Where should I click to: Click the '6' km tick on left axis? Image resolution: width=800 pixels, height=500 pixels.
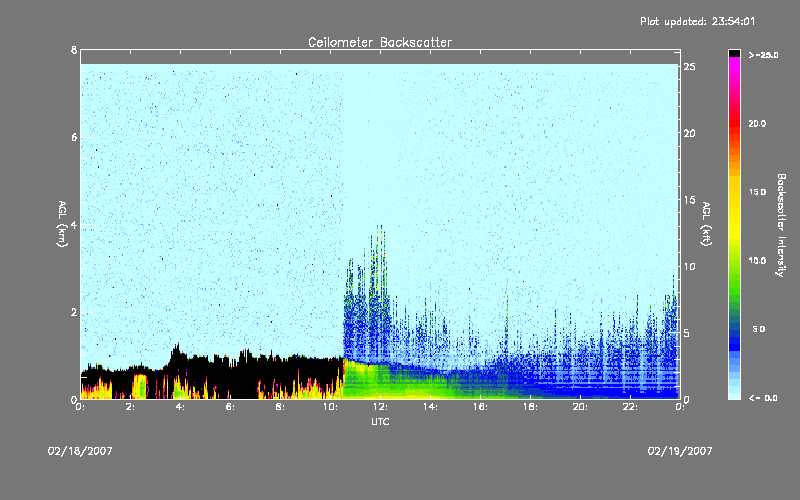[x=74, y=137]
